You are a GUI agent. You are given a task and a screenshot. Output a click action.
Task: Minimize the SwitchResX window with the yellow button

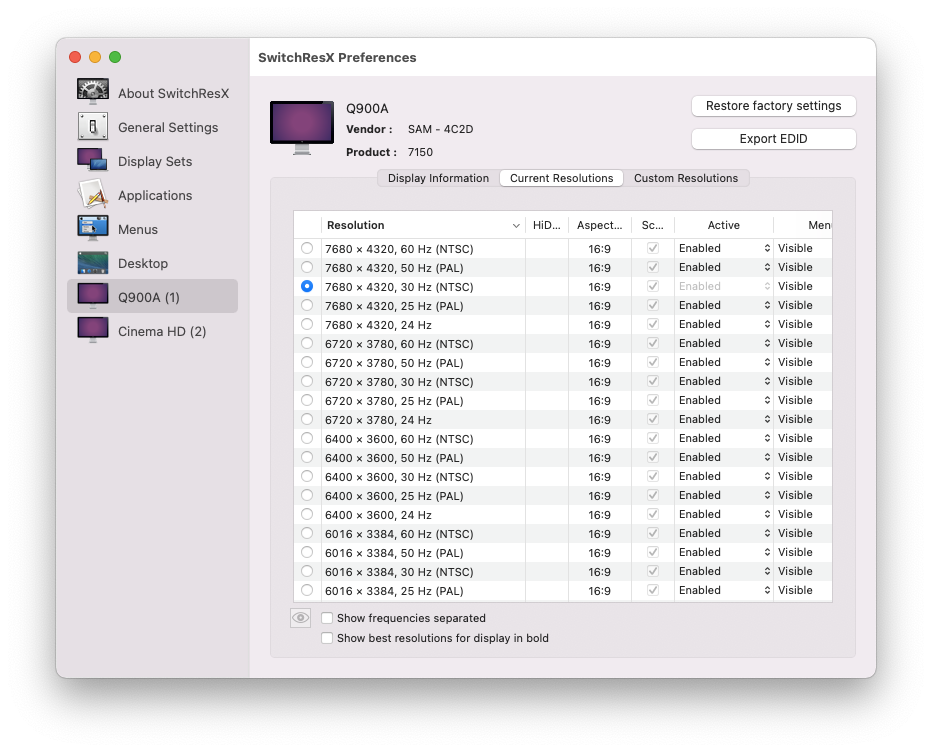95,57
